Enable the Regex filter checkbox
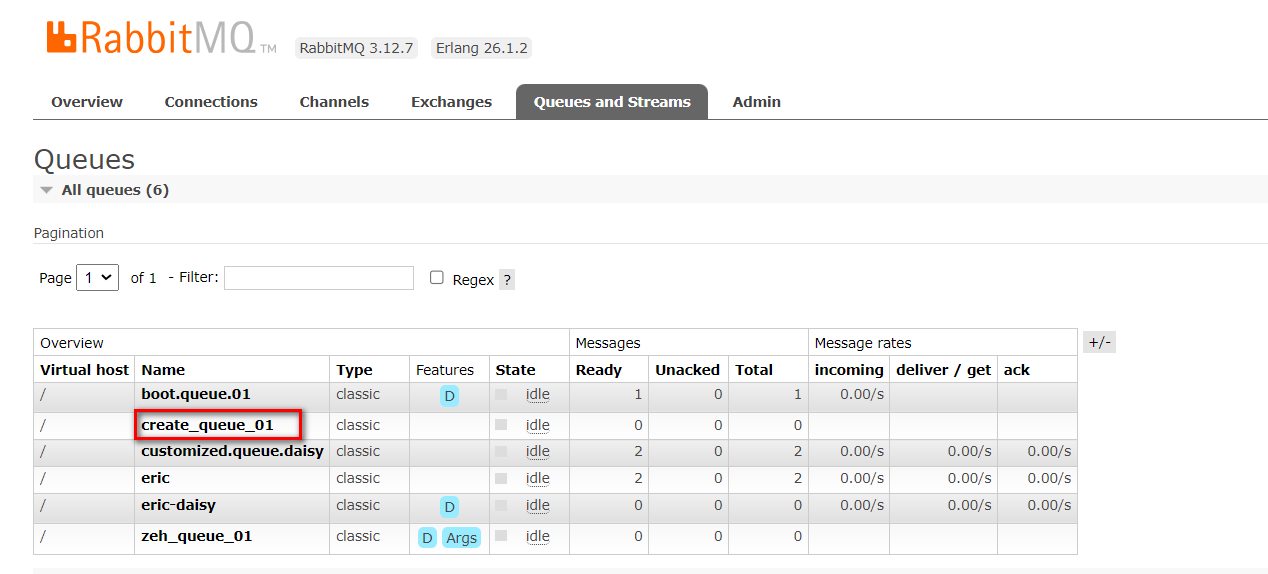 tap(437, 278)
